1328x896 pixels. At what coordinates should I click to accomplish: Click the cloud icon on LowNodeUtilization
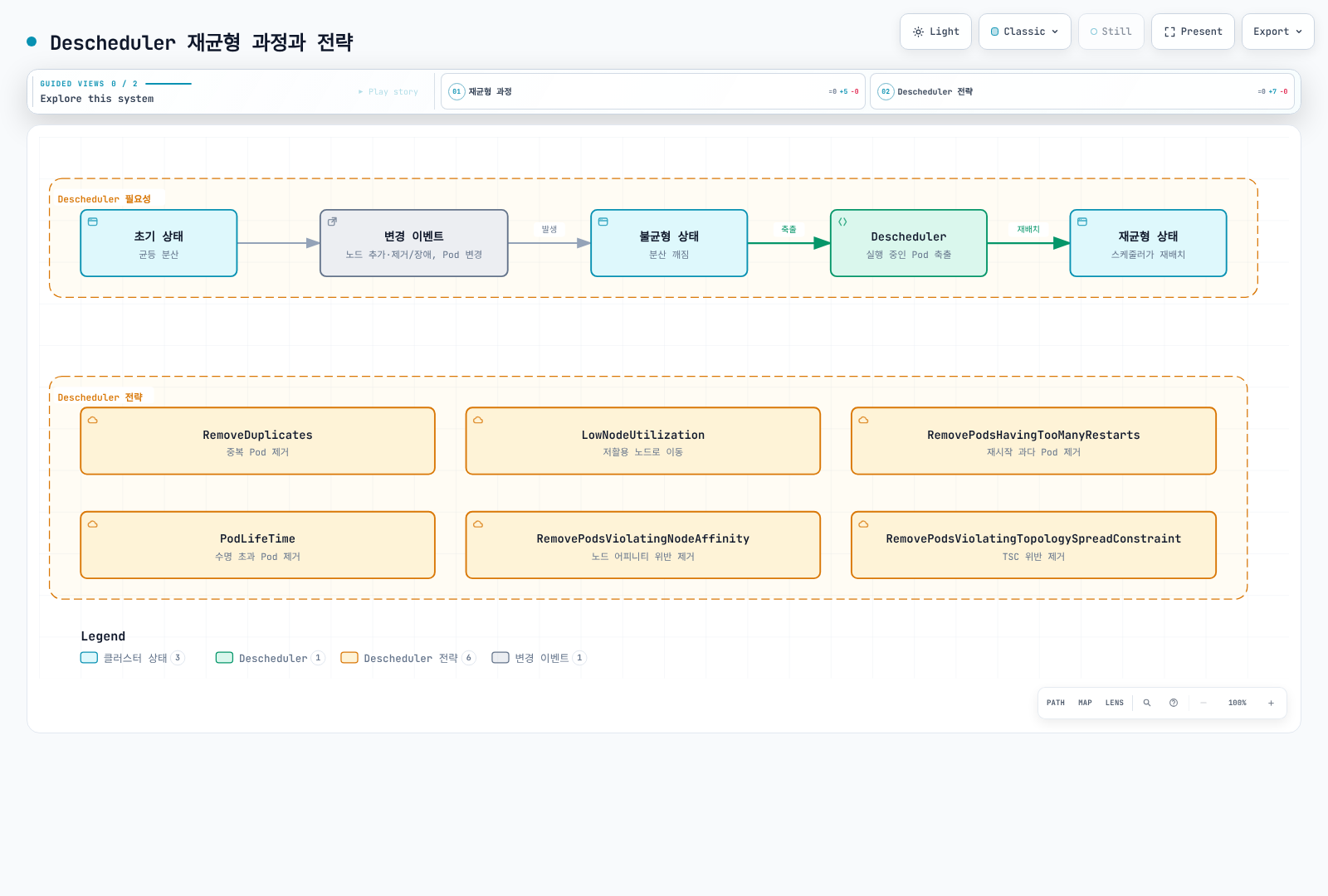click(x=478, y=420)
